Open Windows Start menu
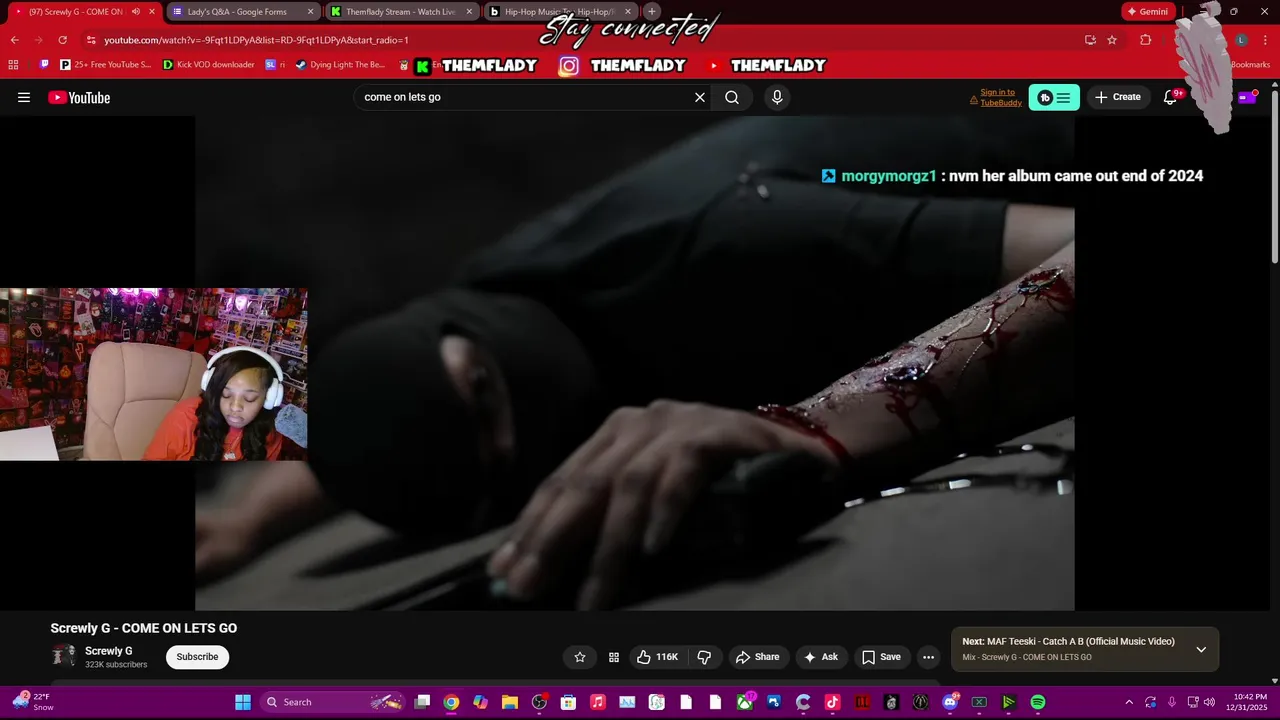This screenshot has height=720, width=1280. point(243,702)
